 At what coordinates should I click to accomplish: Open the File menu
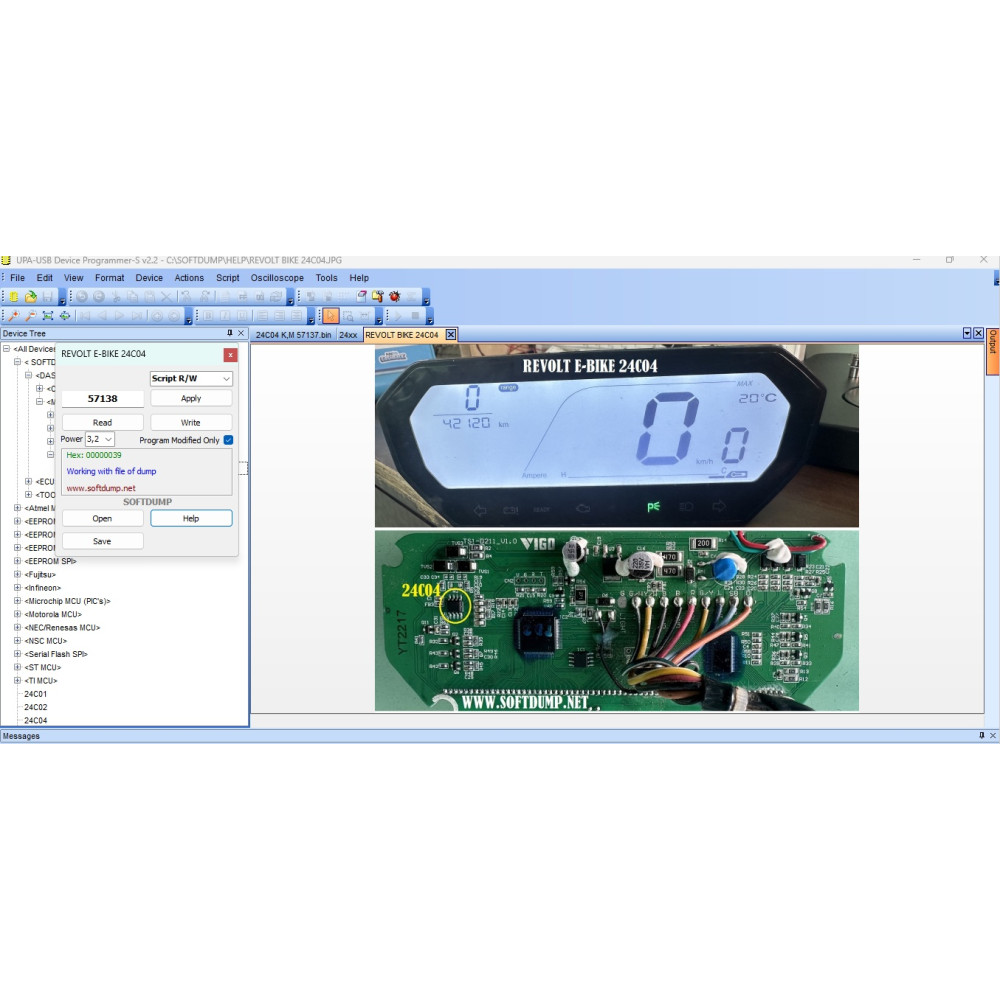(x=18, y=277)
